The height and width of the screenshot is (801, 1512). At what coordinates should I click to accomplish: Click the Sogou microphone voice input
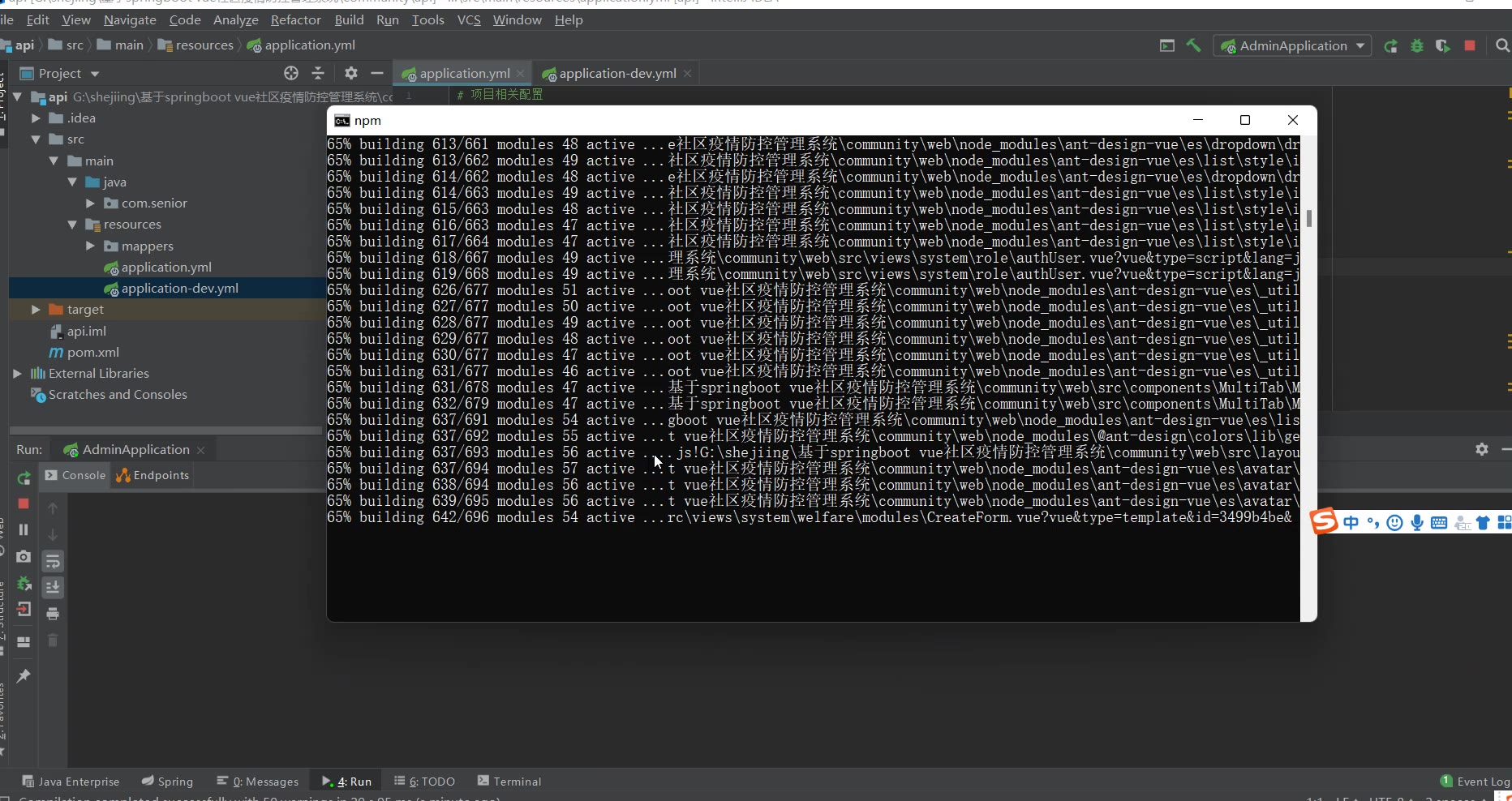[1417, 523]
